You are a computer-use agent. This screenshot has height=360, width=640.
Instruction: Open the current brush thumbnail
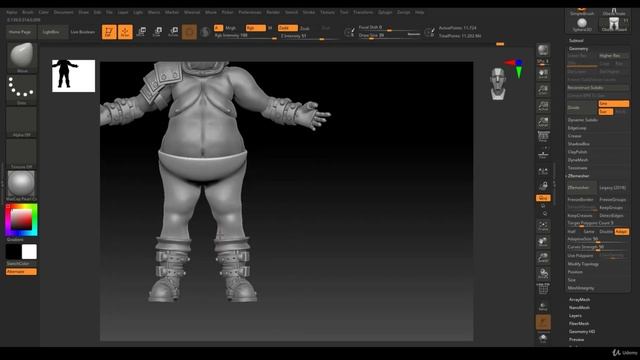click(22, 57)
